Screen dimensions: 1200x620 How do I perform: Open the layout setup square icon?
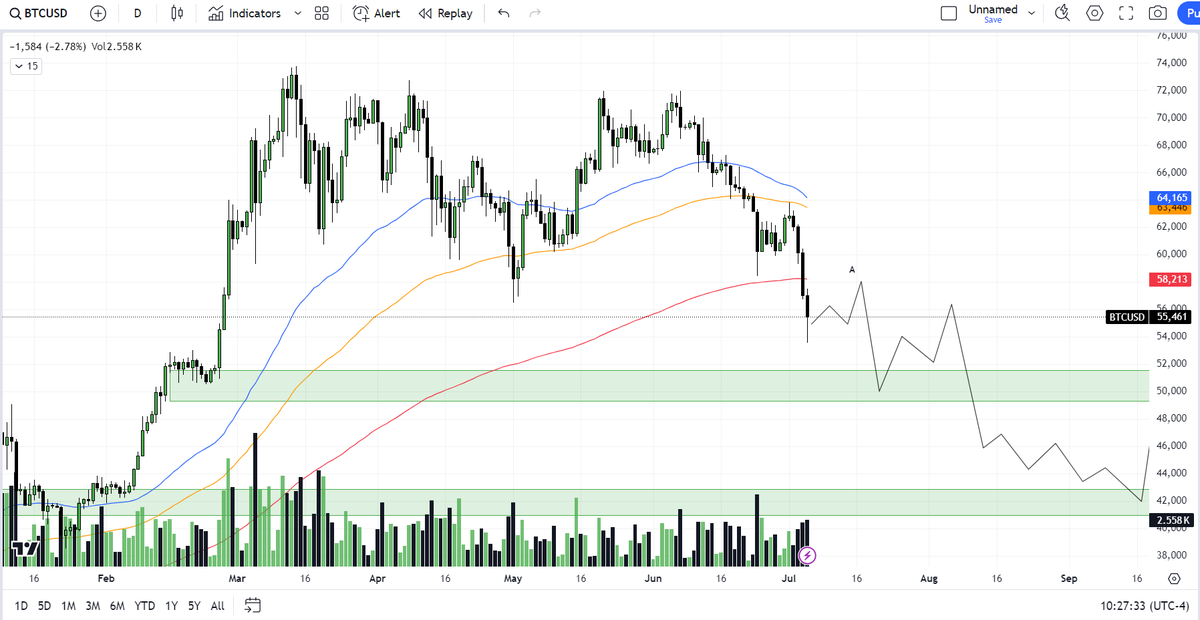tap(949, 14)
